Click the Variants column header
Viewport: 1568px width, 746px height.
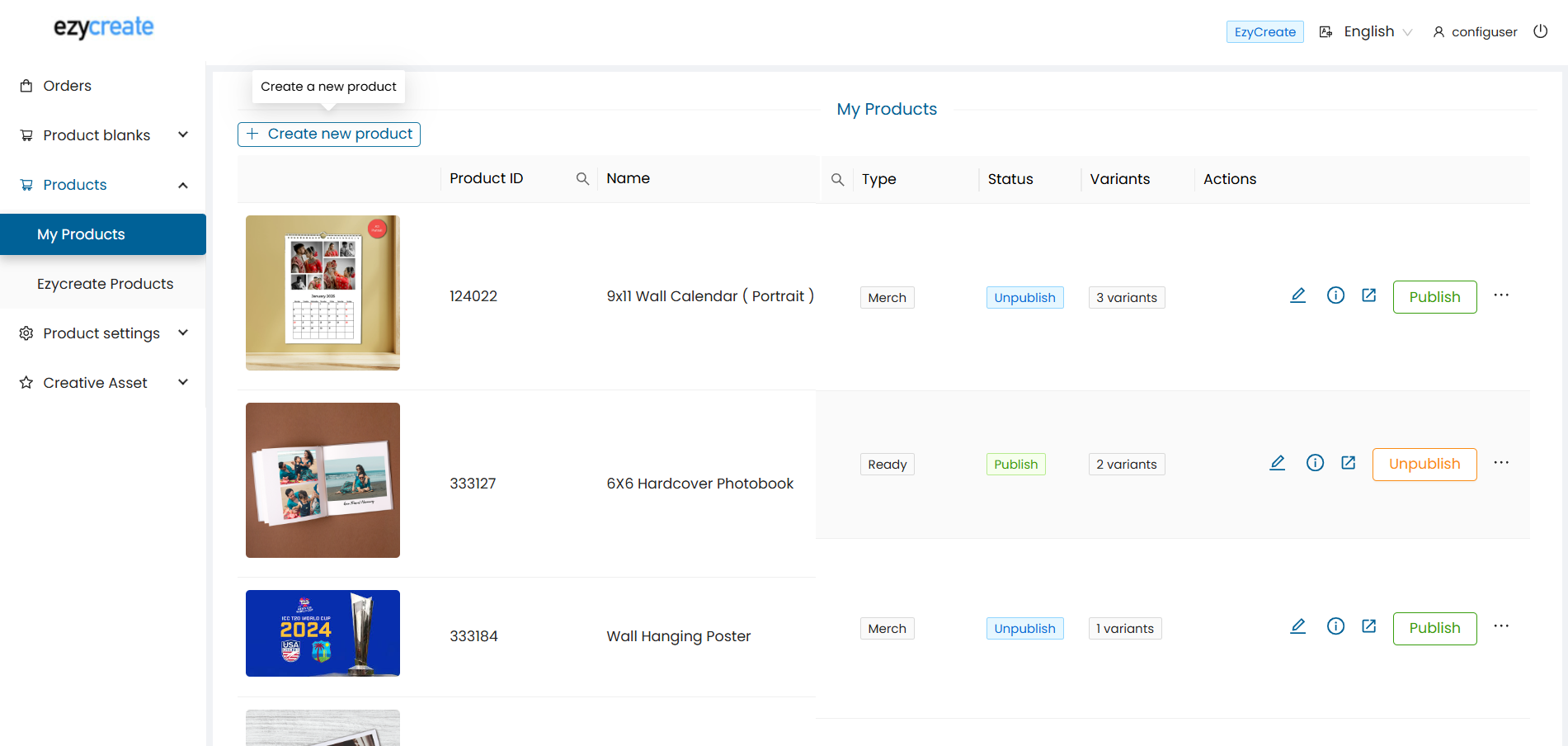1120,180
